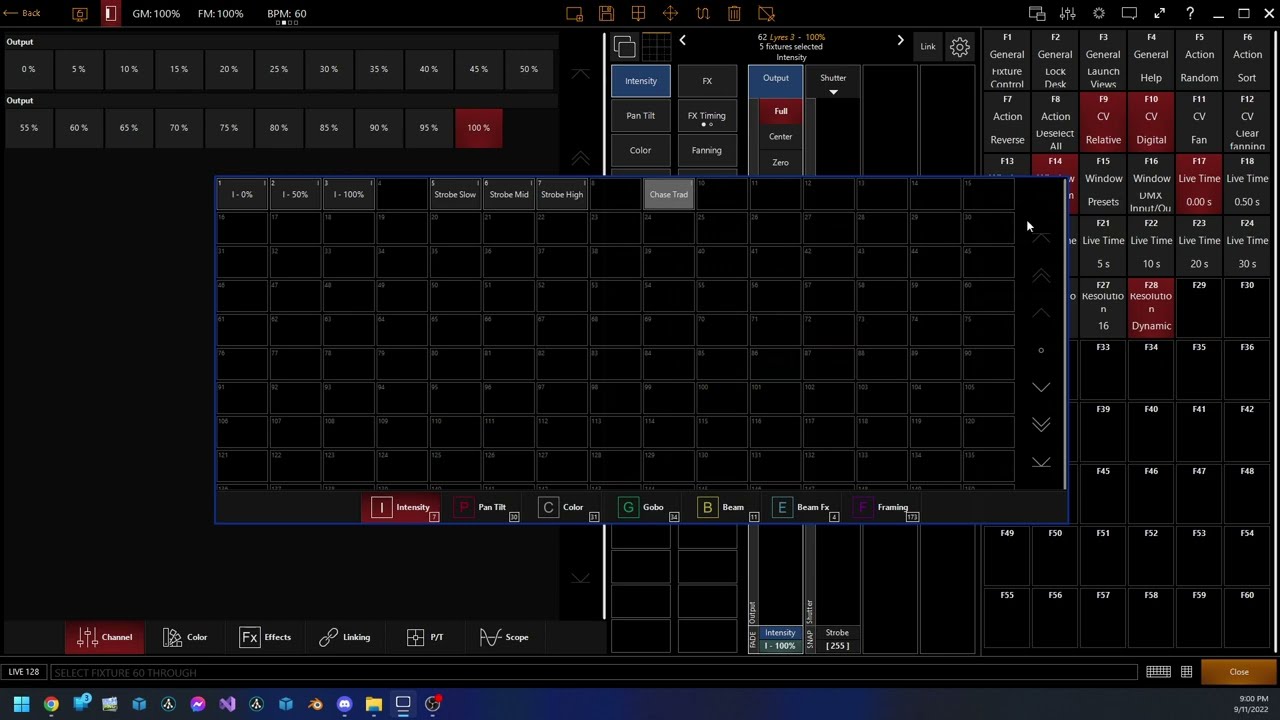The height and width of the screenshot is (720, 1280).
Task: Select Strobe Mid preset
Action: click(x=508, y=195)
